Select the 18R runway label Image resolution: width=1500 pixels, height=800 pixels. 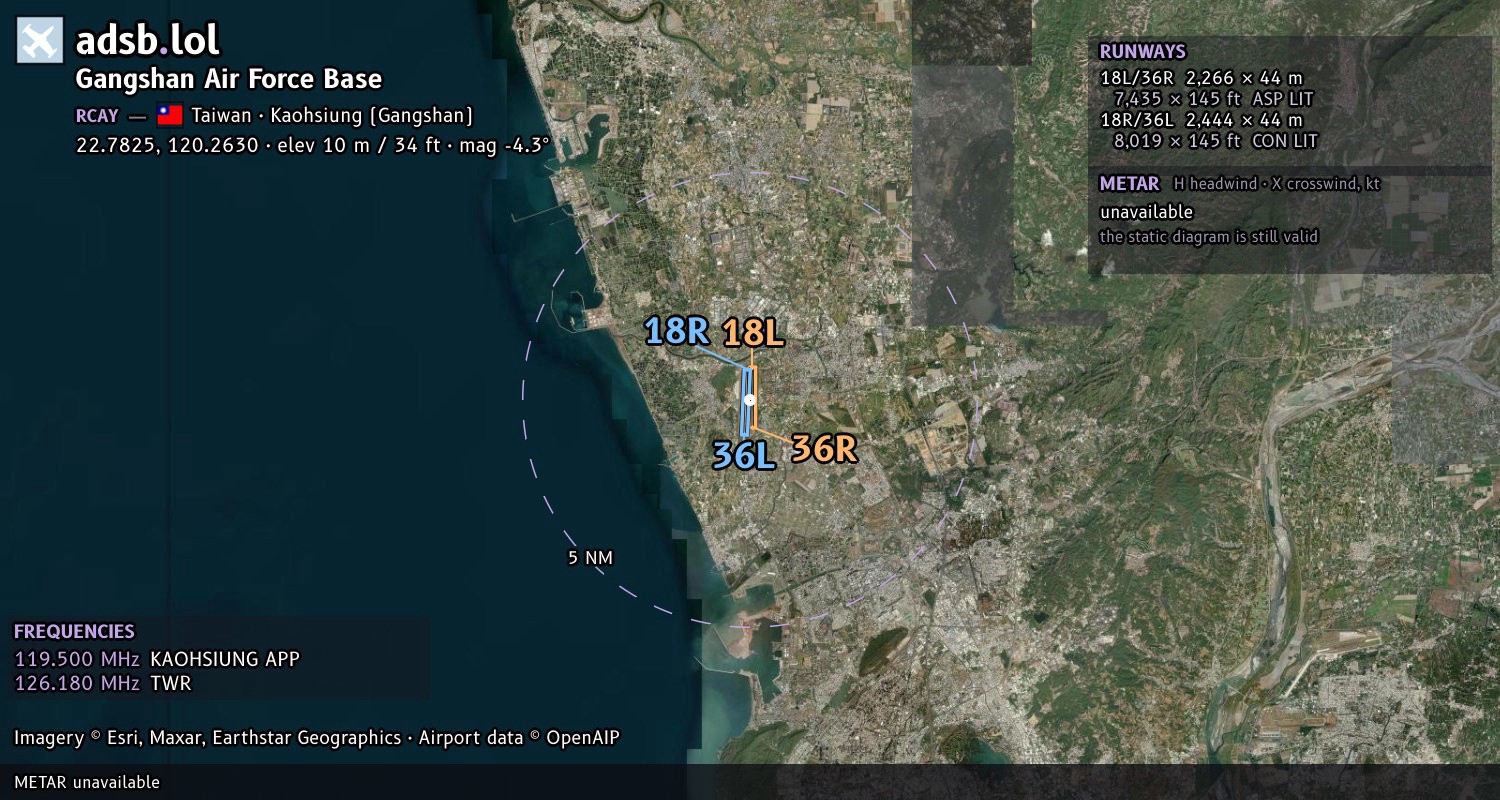coord(677,331)
